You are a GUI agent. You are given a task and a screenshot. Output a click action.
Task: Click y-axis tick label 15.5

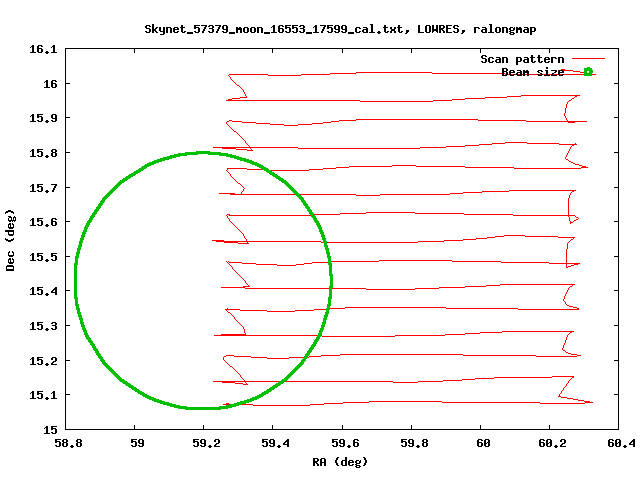[43, 257]
